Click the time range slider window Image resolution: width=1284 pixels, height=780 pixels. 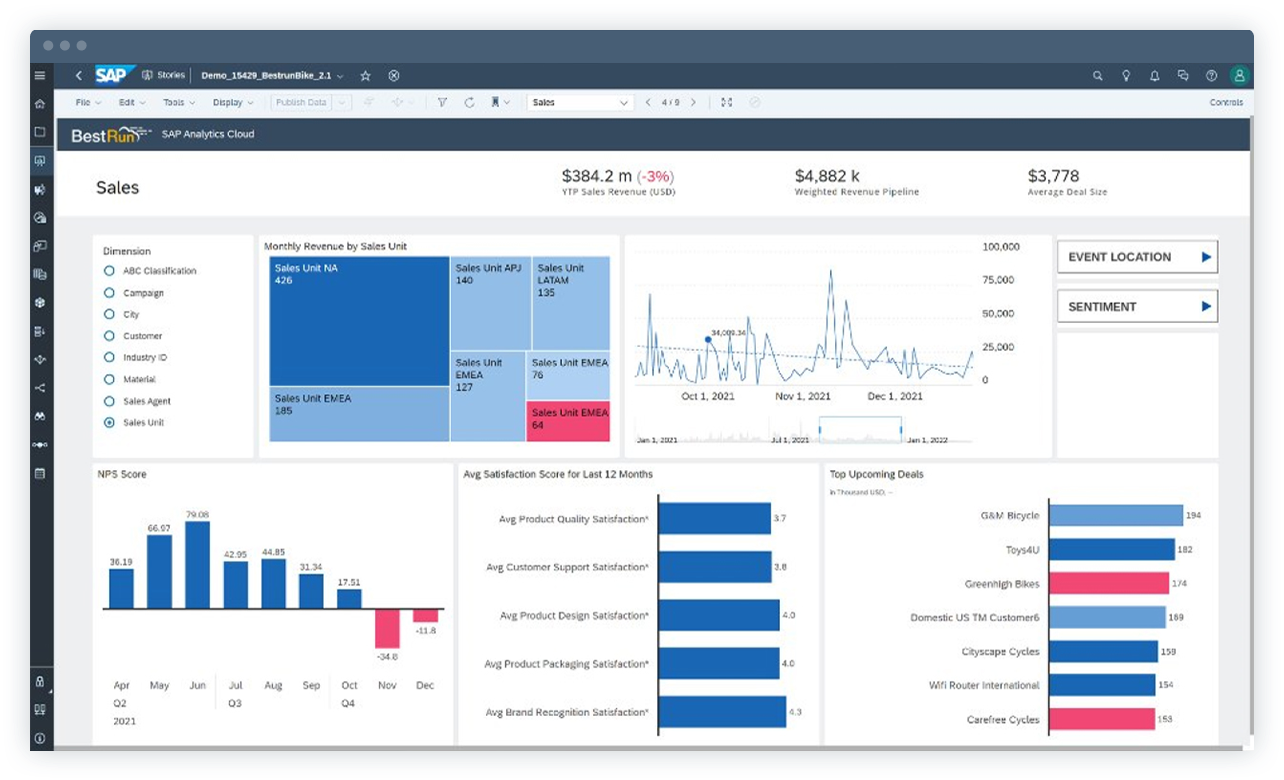tap(860, 429)
